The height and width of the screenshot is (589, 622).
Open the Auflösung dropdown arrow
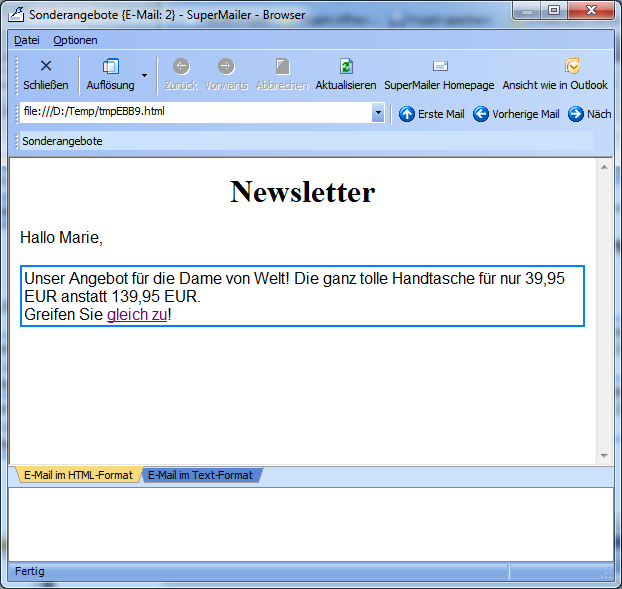coord(144,75)
